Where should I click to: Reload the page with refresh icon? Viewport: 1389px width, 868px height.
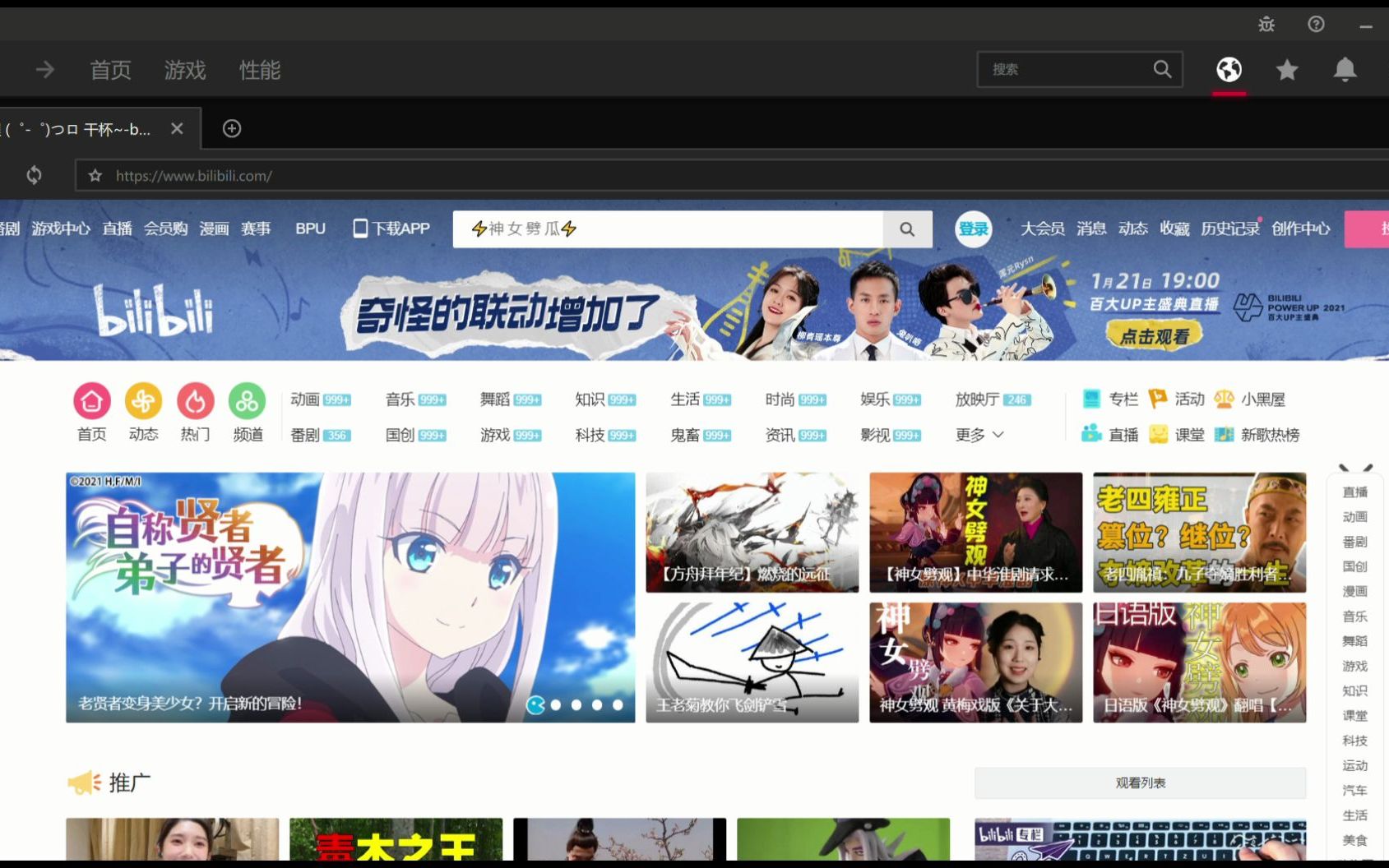click(x=34, y=175)
